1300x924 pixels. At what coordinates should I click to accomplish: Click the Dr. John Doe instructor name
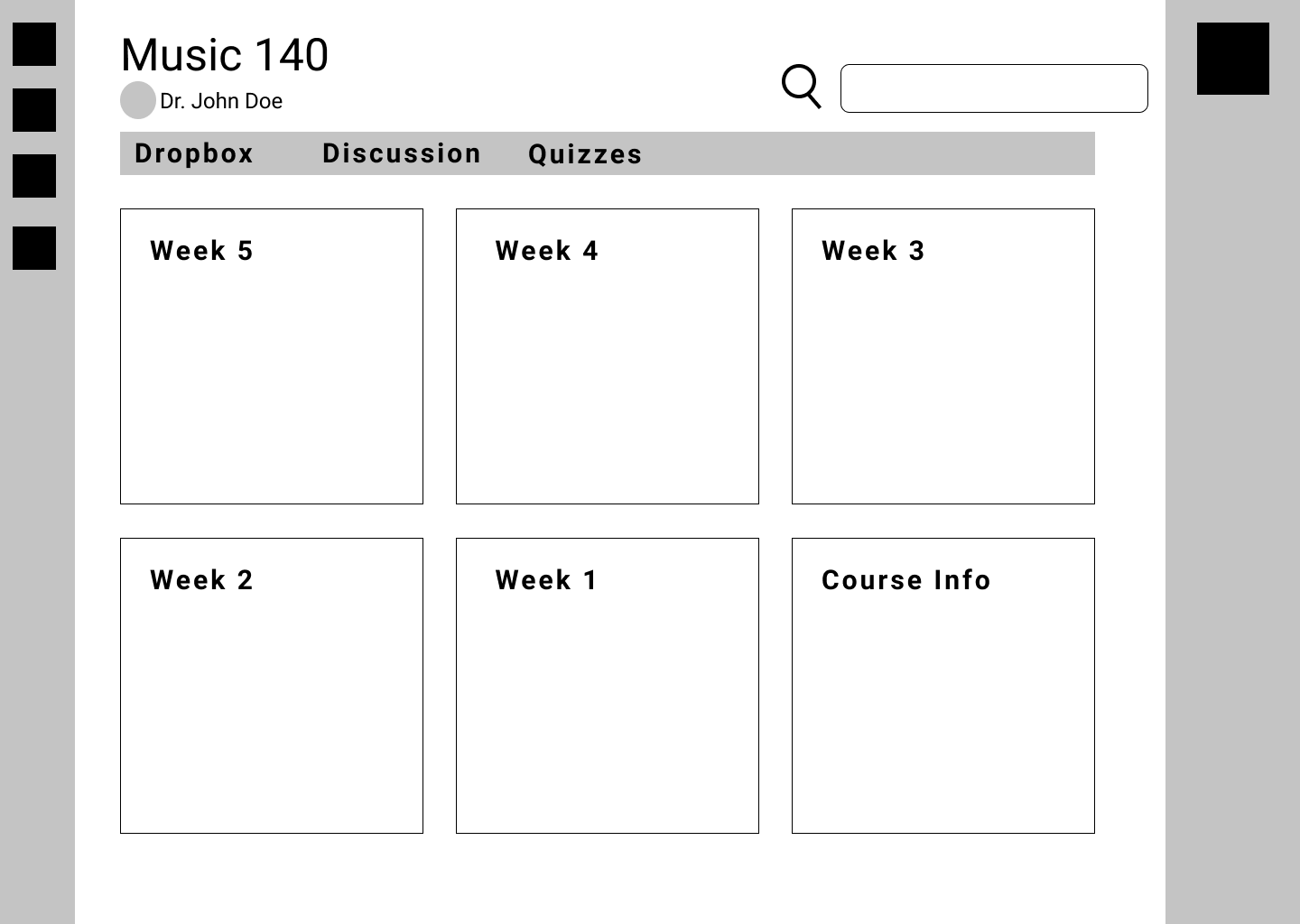pos(221,101)
